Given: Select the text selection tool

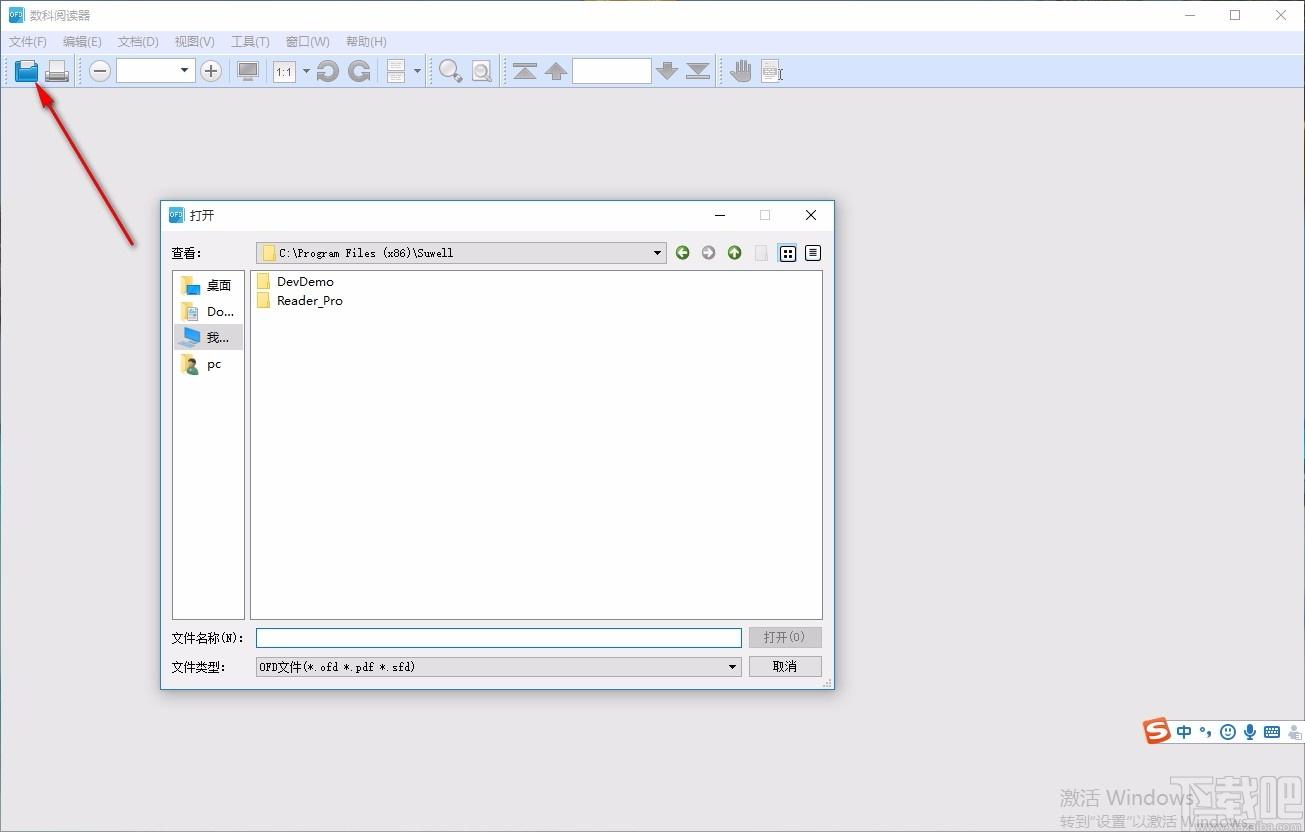Looking at the screenshot, I should tap(771, 71).
